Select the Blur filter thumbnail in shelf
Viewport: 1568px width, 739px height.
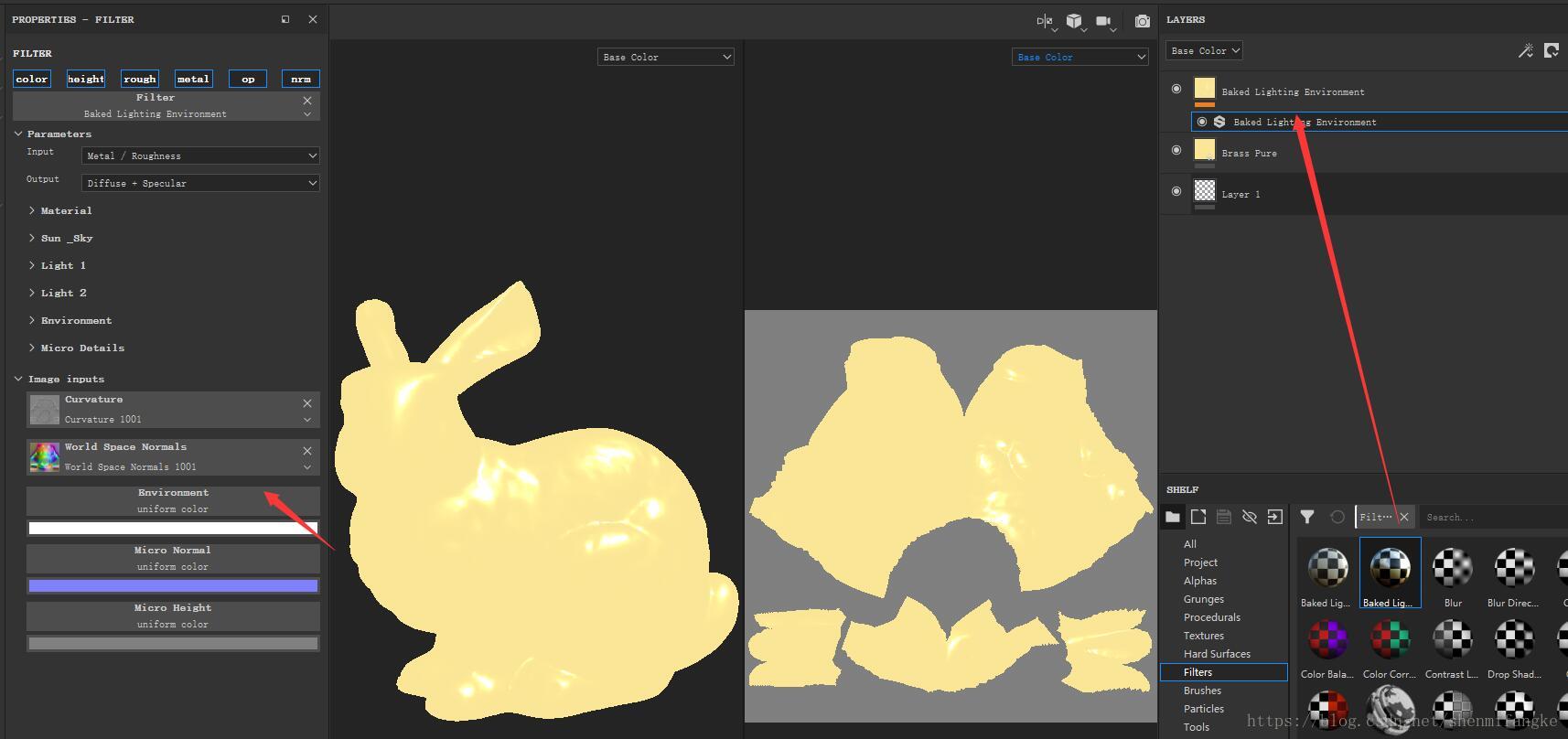(x=1453, y=573)
